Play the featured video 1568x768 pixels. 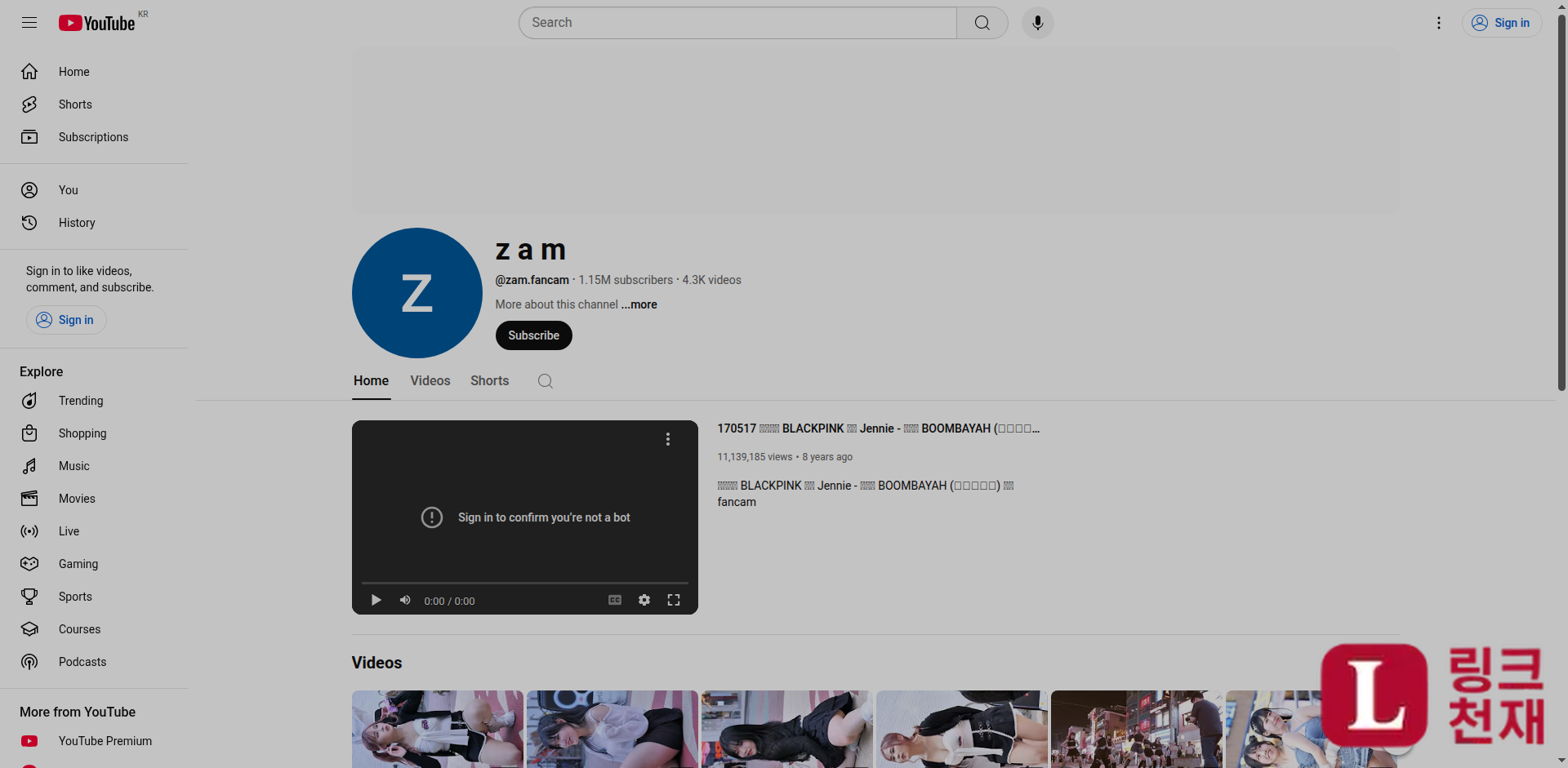[x=376, y=600]
